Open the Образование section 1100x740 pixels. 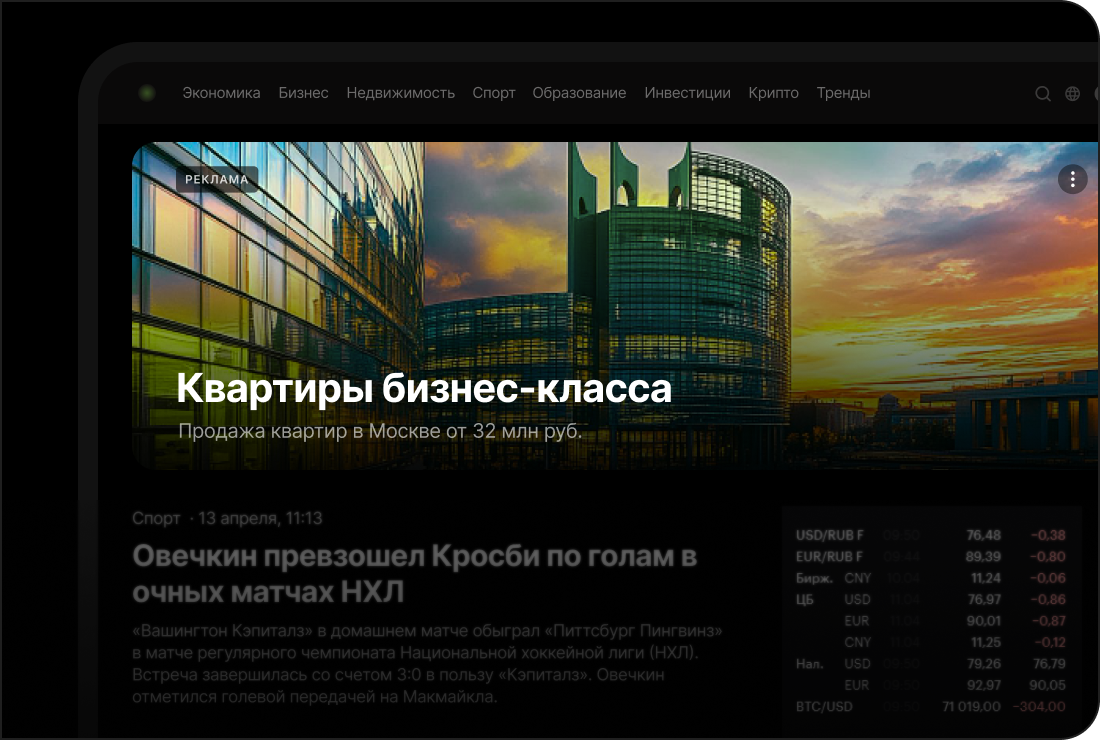pos(579,93)
